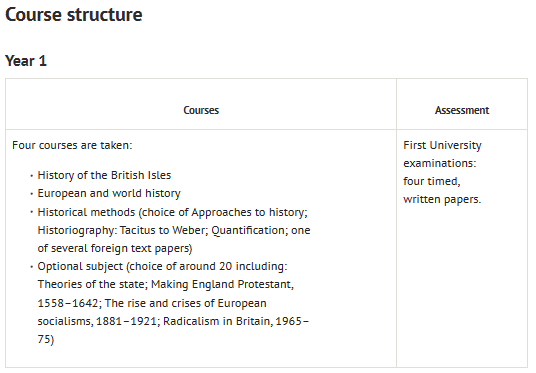The width and height of the screenshot is (536, 373).
Task: Click 'First University' assessment text
Action: (x=442, y=145)
